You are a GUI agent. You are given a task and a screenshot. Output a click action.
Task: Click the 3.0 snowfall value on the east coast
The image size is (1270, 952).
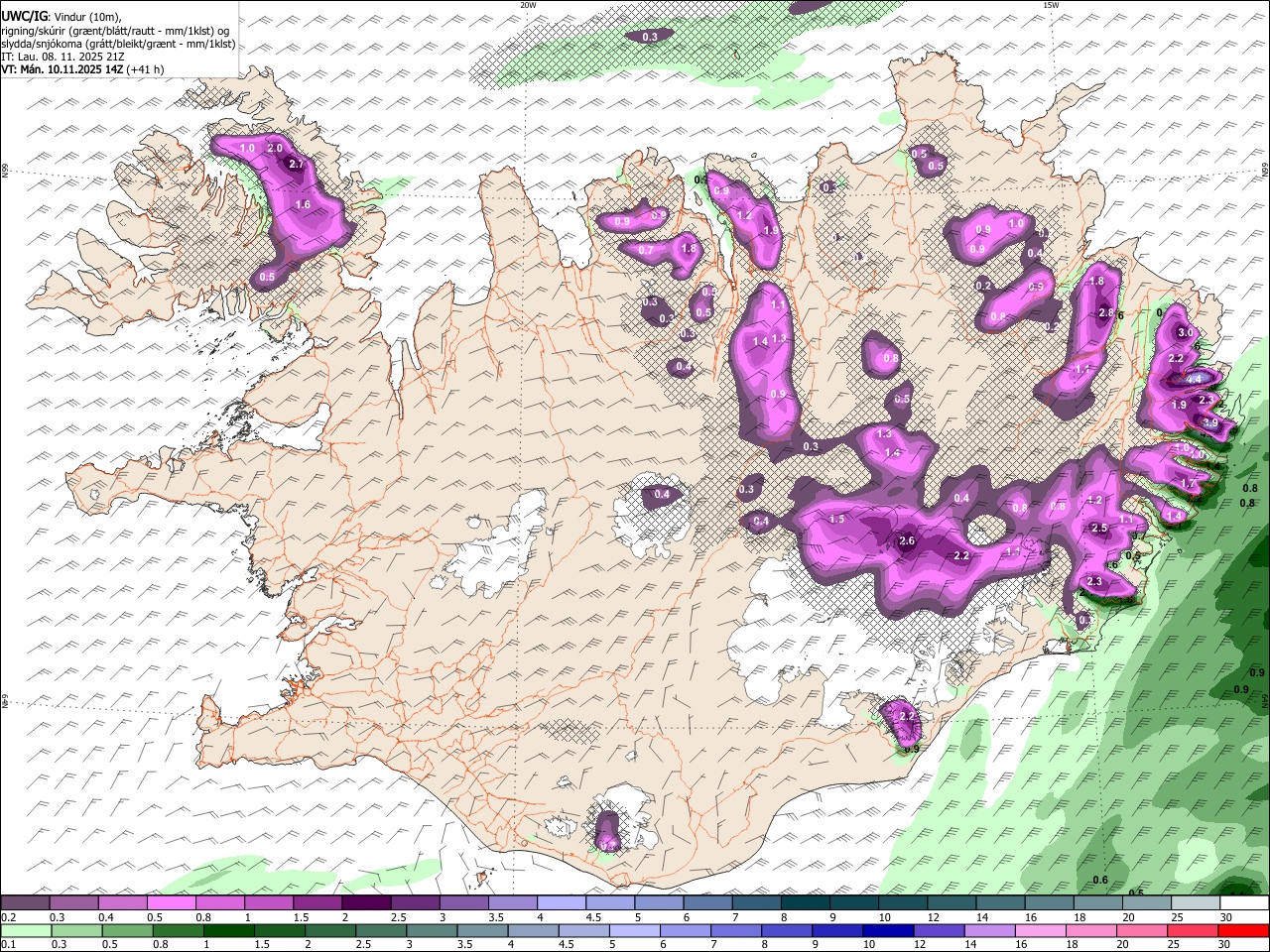1185,333
